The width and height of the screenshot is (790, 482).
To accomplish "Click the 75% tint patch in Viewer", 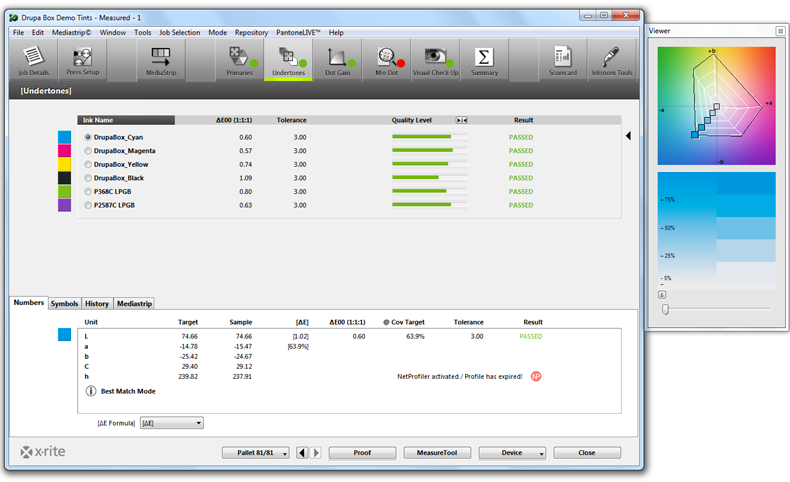I will pos(746,205).
